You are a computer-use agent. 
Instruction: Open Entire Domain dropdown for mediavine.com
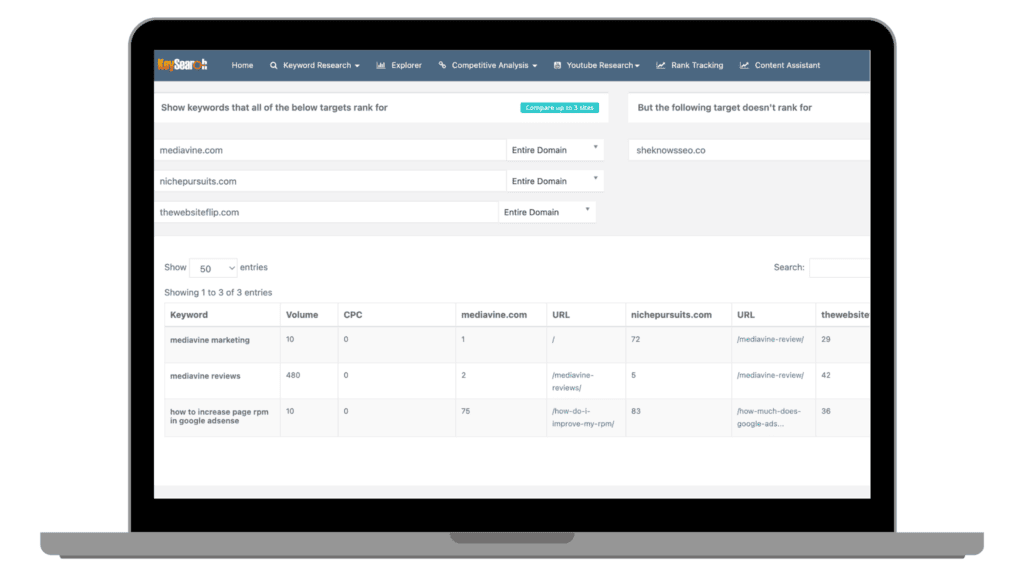click(x=555, y=150)
